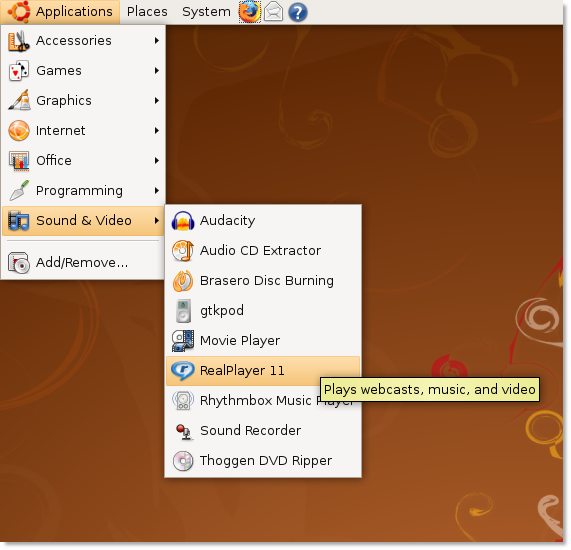Select the Office menu entry
Viewport: 571px width, 550px height.
click(x=83, y=161)
